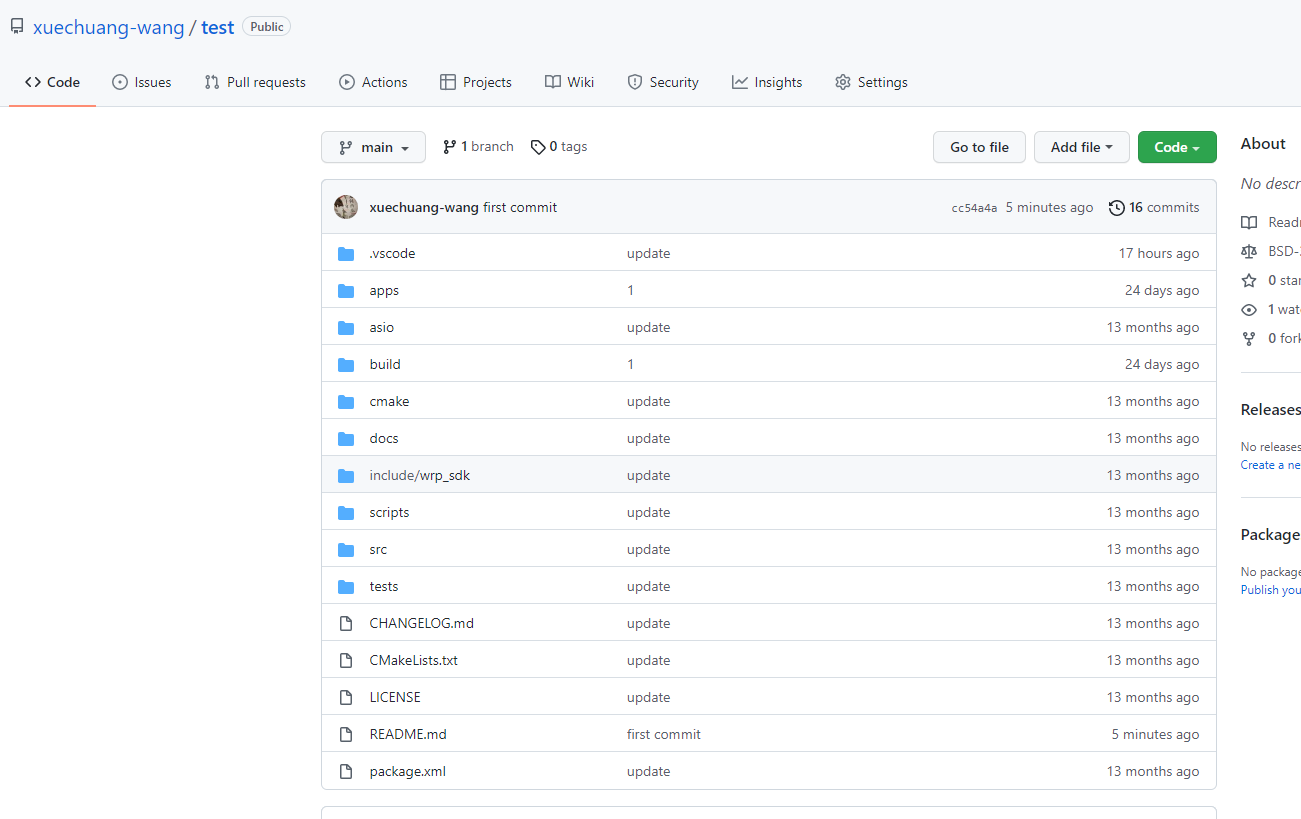Open repository Settings tab

point(871,83)
